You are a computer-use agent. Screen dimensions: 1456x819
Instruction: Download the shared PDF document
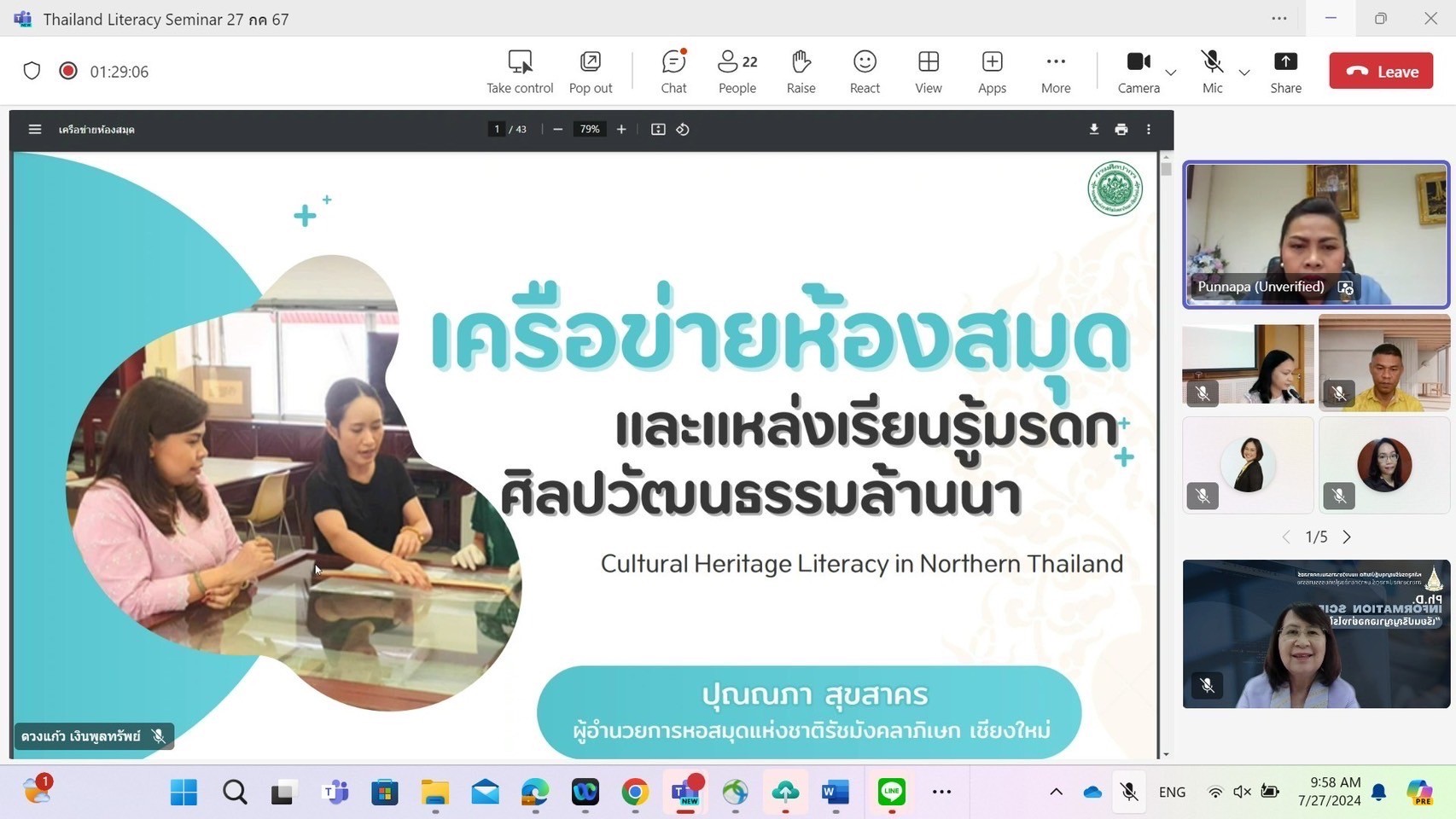(1093, 129)
